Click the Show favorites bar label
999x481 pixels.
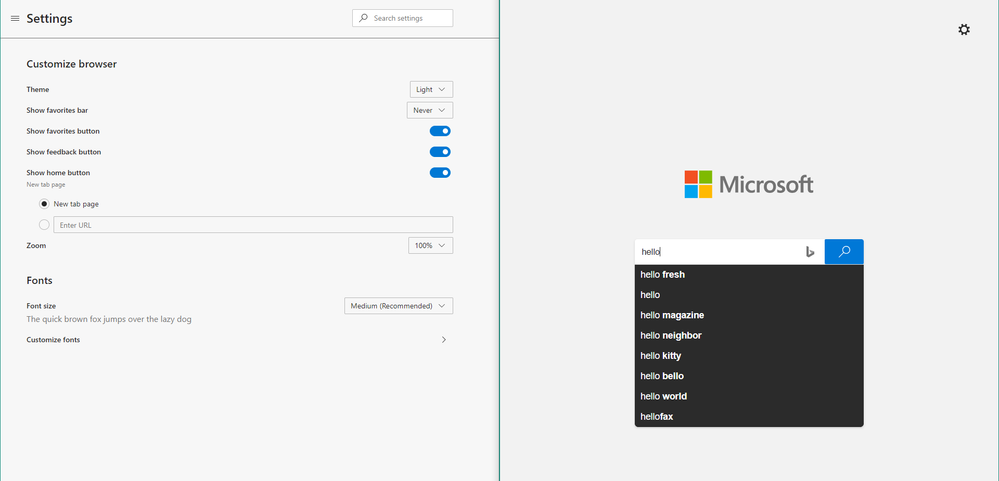tap(57, 110)
